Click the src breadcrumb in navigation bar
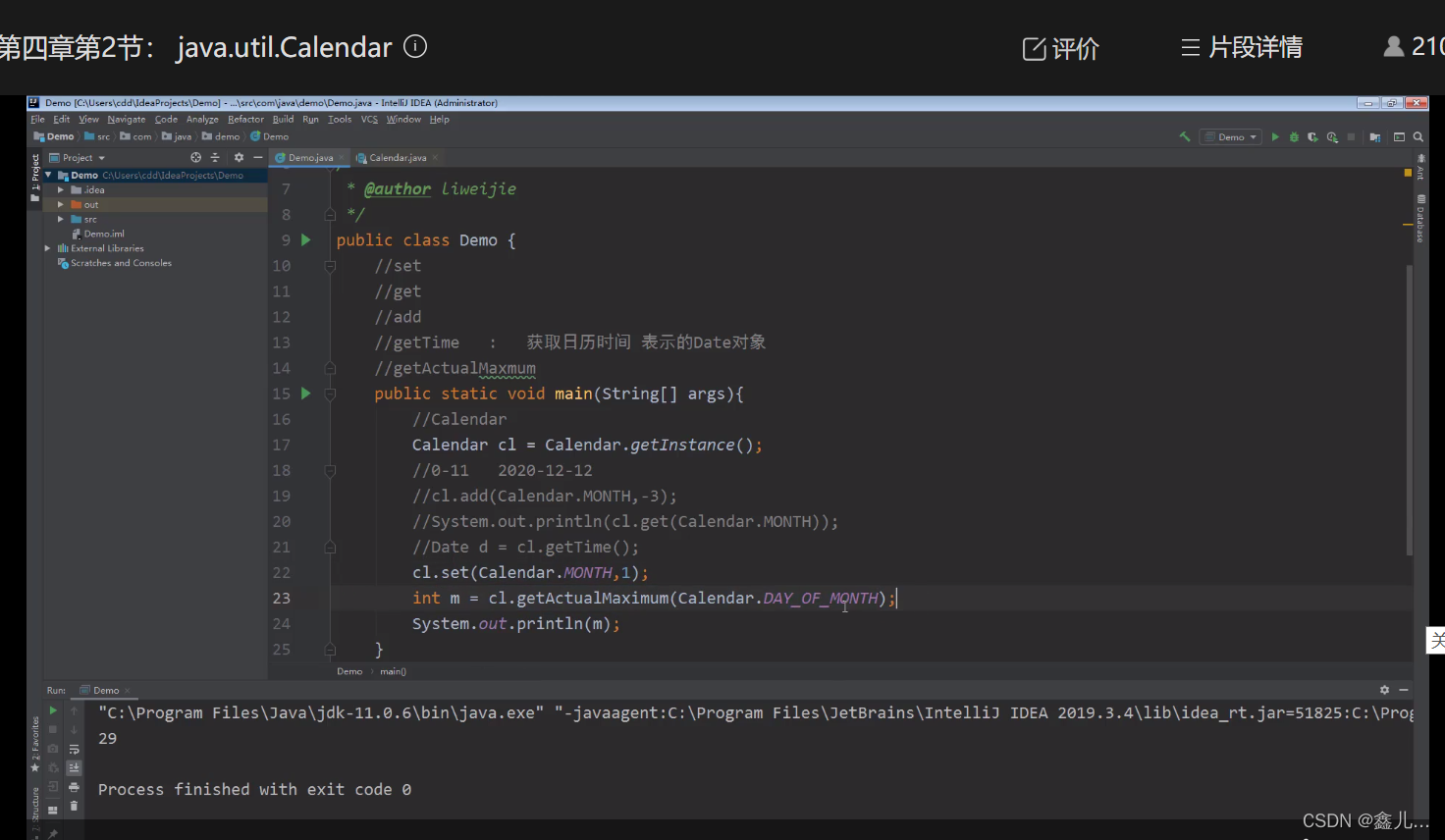Screen dimensions: 1445x840 [x=97, y=137]
